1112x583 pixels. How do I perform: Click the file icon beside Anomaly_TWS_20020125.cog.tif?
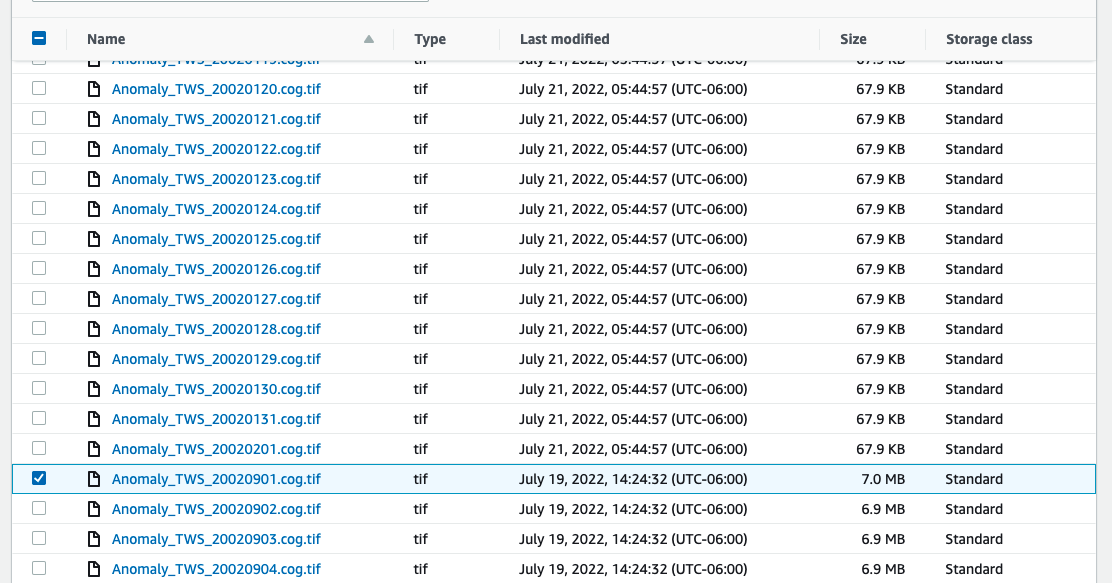[x=93, y=238]
